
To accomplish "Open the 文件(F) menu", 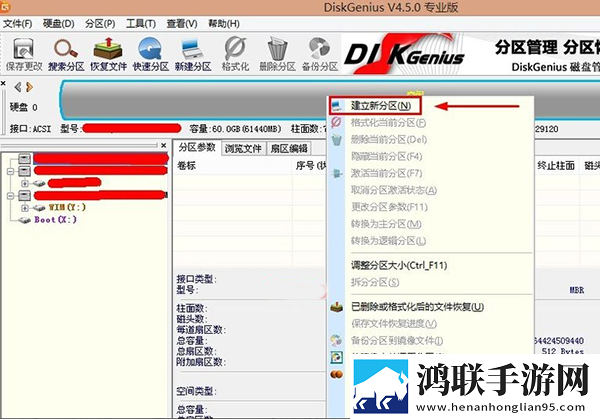I will 18,24.
